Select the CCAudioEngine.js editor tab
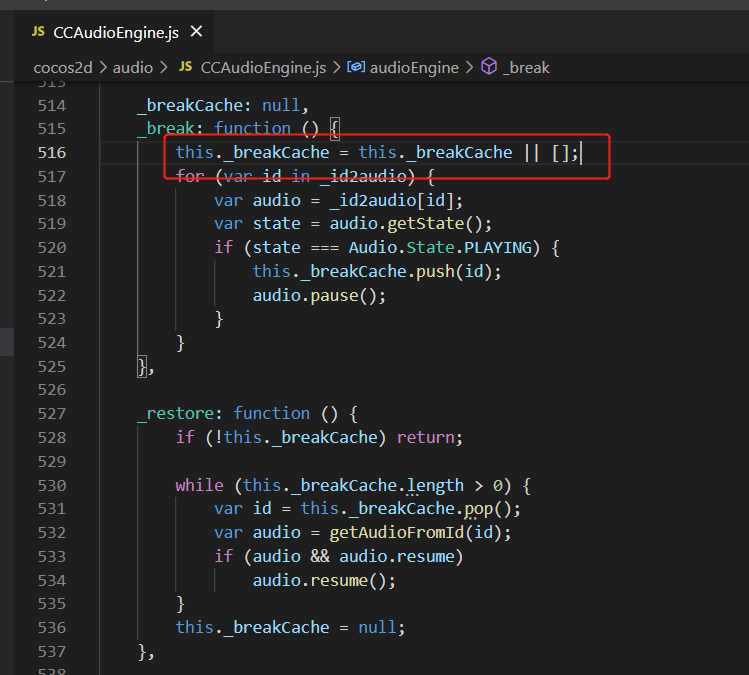Screen dimensions: 749x675 115,32
